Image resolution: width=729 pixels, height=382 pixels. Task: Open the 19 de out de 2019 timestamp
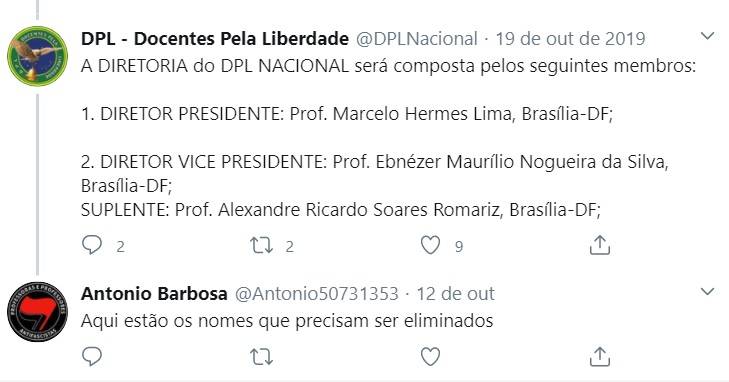pyautogui.click(x=570, y=39)
